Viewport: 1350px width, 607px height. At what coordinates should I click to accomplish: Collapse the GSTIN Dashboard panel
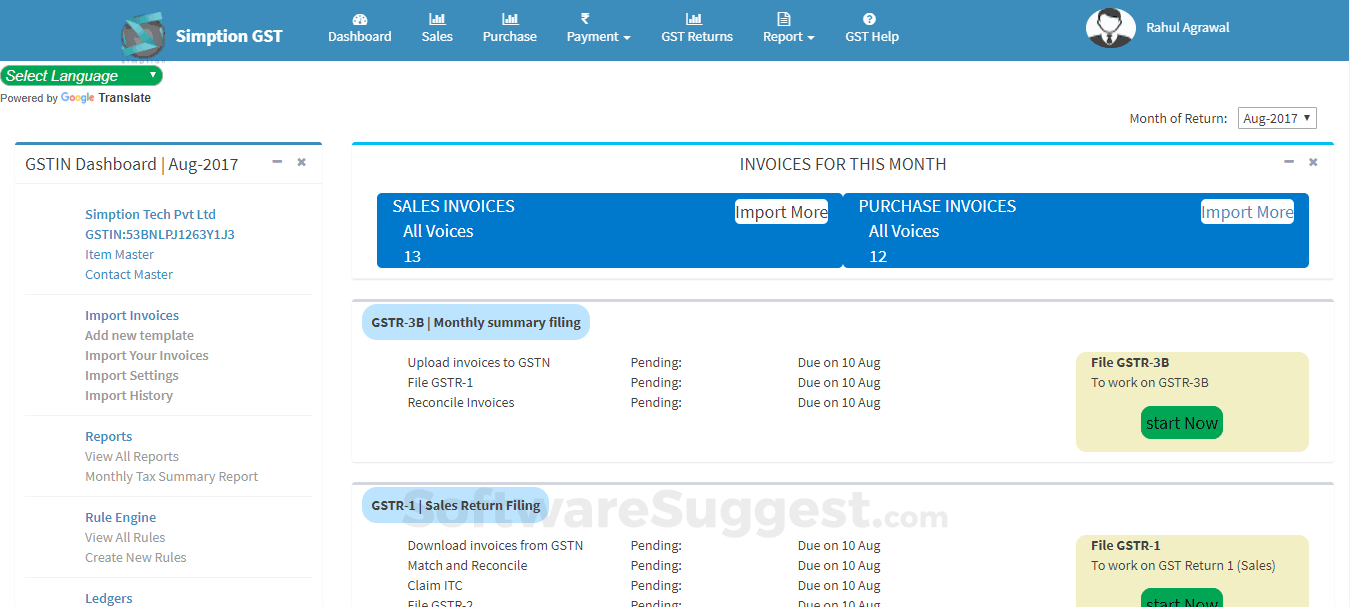pos(277,161)
